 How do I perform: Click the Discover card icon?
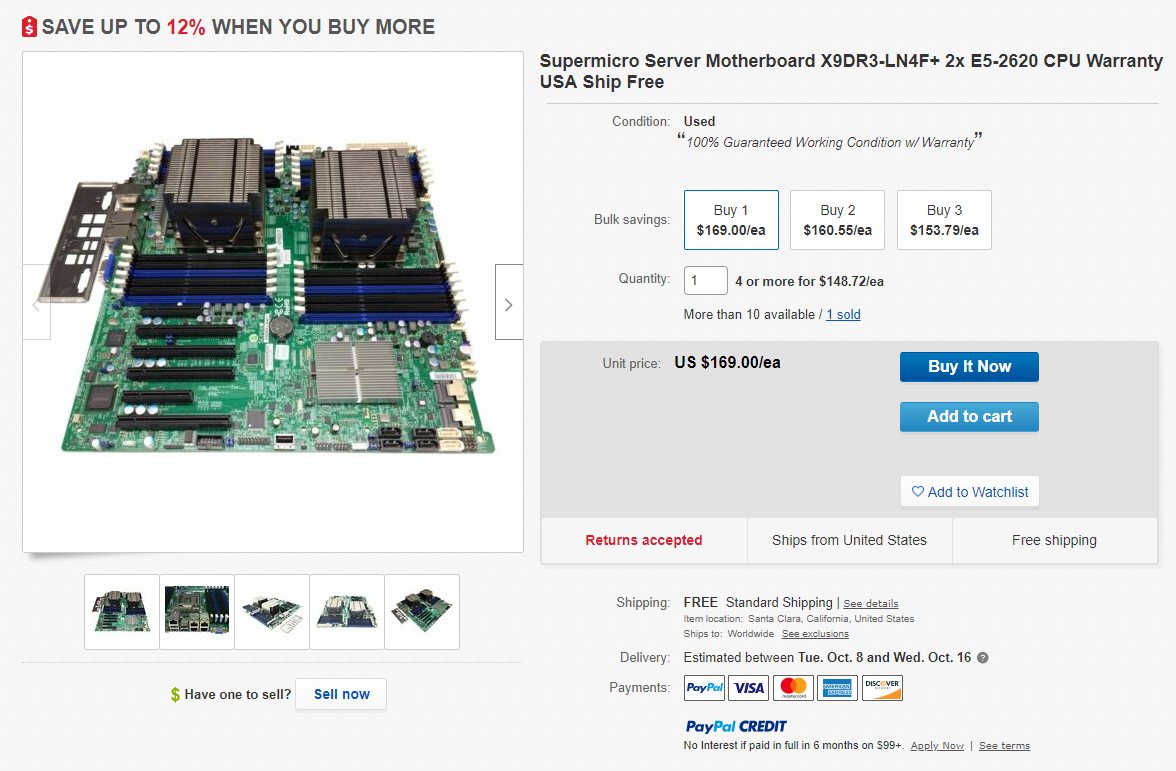882,688
